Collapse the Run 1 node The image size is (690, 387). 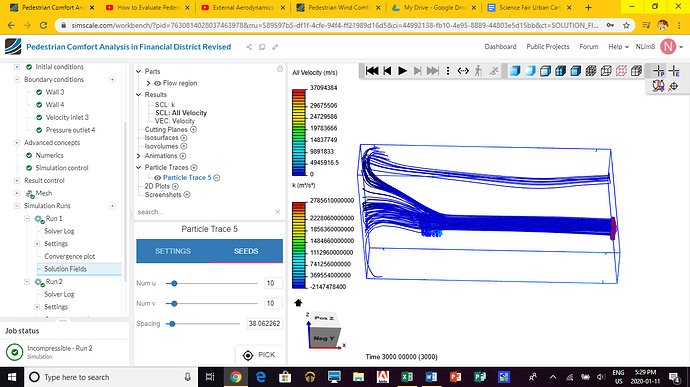coord(27,218)
